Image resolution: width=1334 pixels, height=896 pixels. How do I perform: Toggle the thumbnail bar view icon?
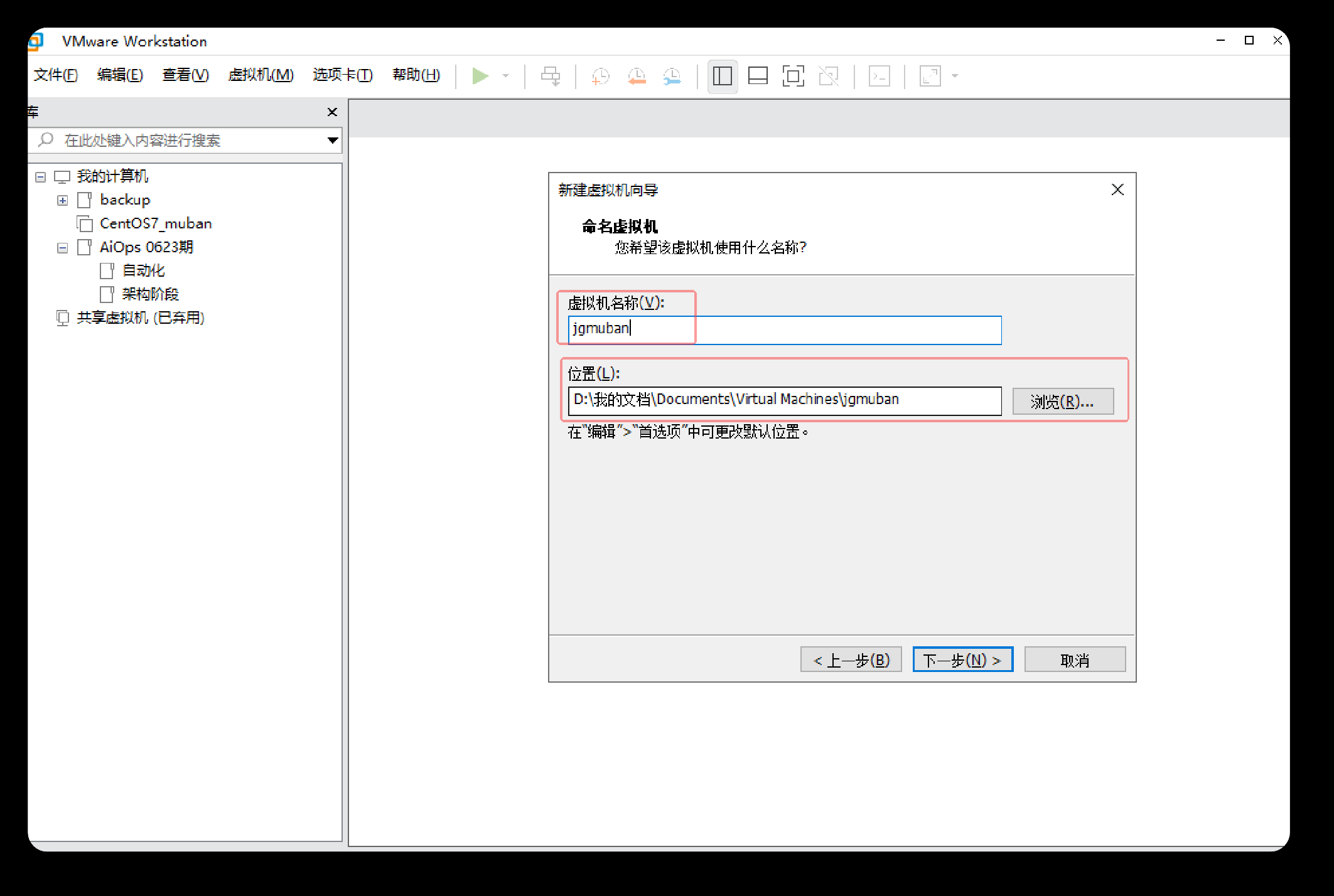pyautogui.click(x=758, y=76)
